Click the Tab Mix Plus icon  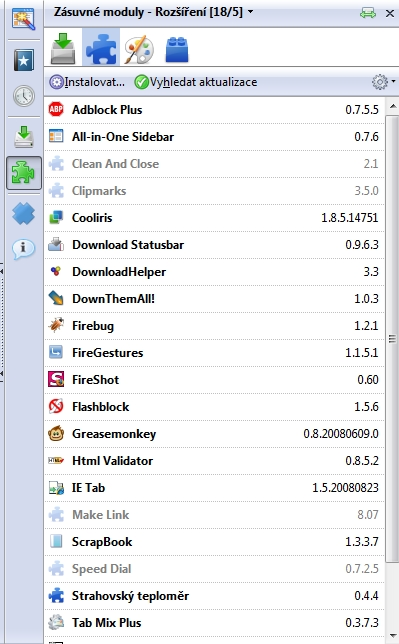(56, 623)
